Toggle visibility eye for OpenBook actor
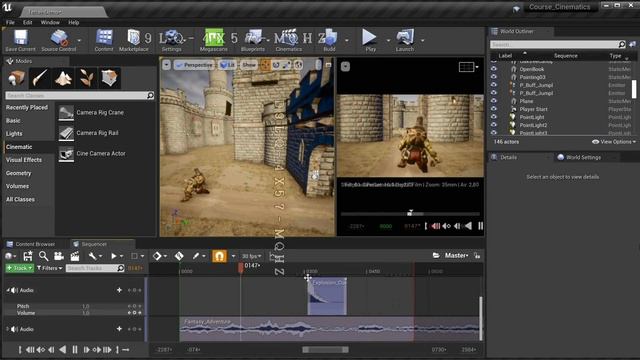The height and width of the screenshot is (360, 640). (x=493, y=69)
